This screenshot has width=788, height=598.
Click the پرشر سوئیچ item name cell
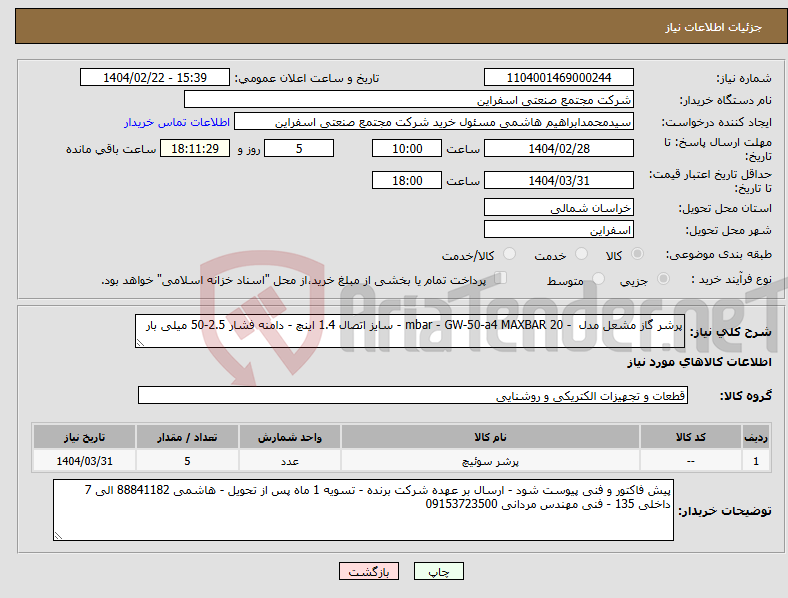[490, 461]
